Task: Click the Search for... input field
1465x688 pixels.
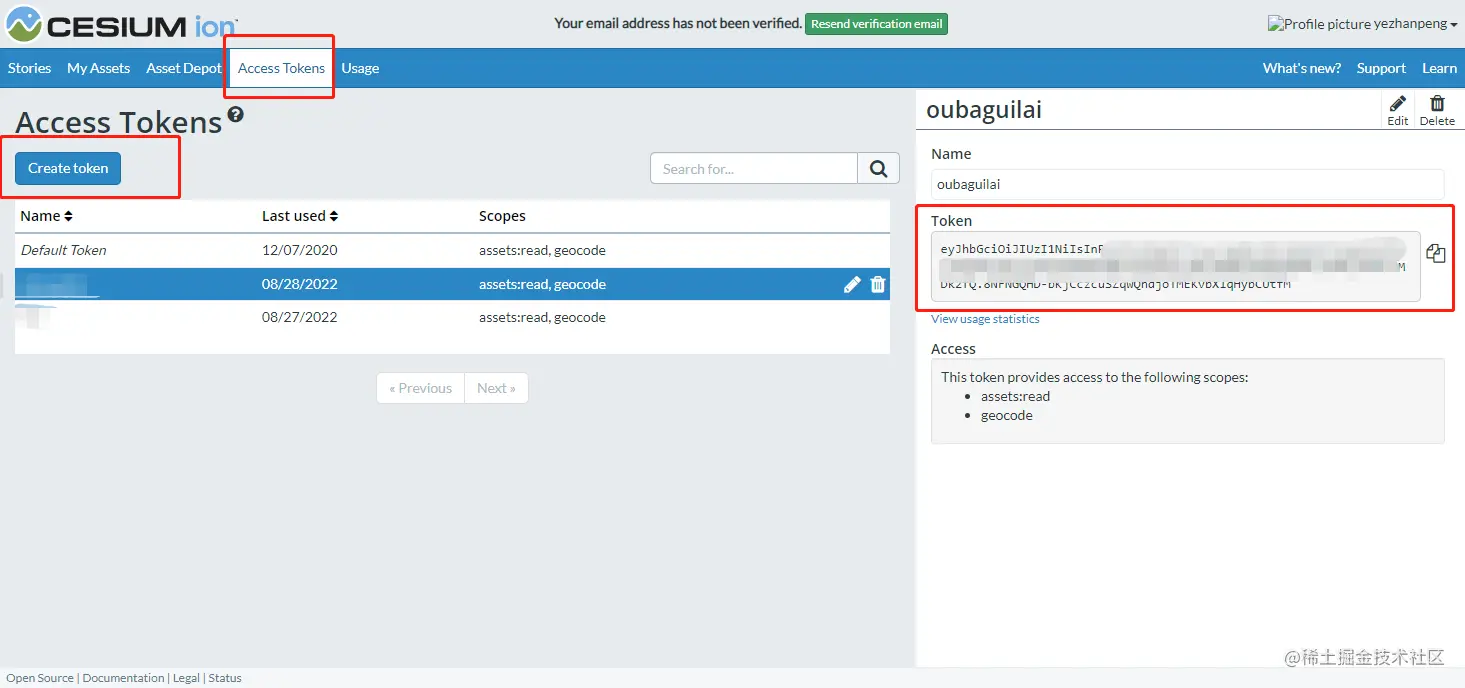Action: click(754, 169)
